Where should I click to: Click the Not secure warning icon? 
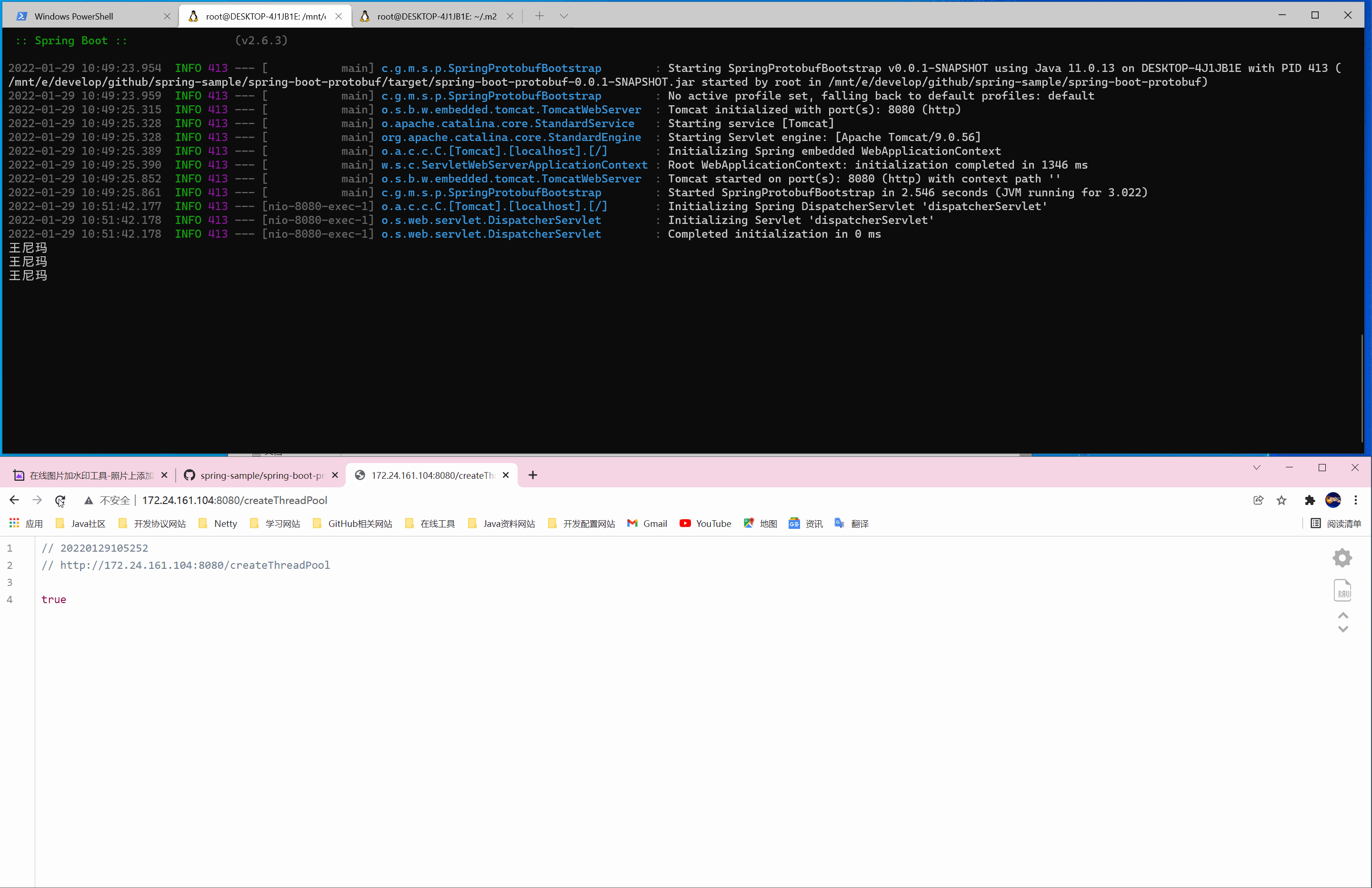click(x=88, y=500)
